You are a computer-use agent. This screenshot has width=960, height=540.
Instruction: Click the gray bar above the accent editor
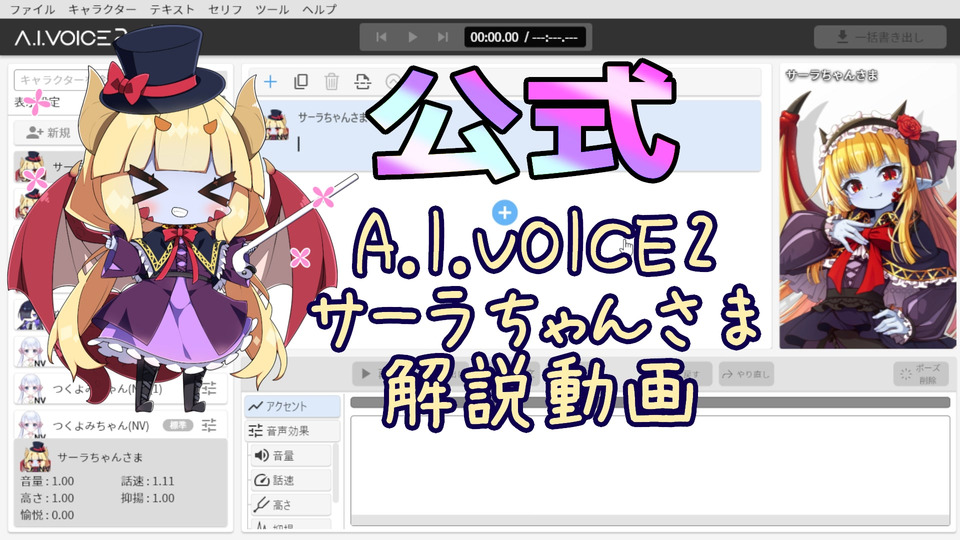650,402
